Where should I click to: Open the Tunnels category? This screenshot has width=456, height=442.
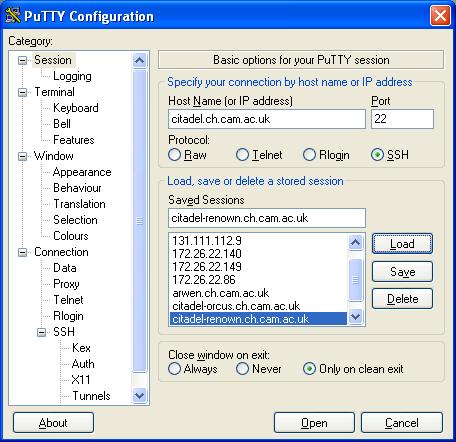pyautogui.click(x=91, y=396)
